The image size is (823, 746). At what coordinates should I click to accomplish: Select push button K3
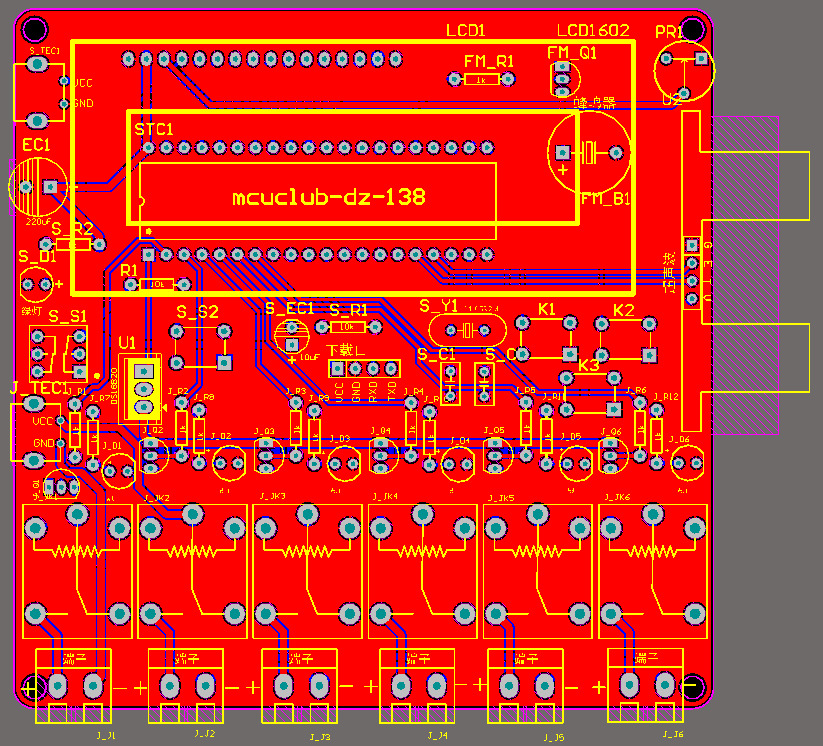pyautogui.click(x=590, y=393)
